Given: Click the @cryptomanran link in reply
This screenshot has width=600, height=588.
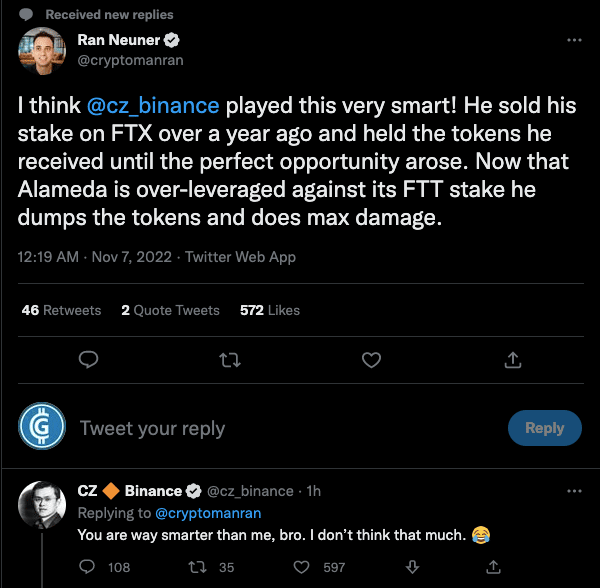Looking at the screenshot, I should coord(207,513).
